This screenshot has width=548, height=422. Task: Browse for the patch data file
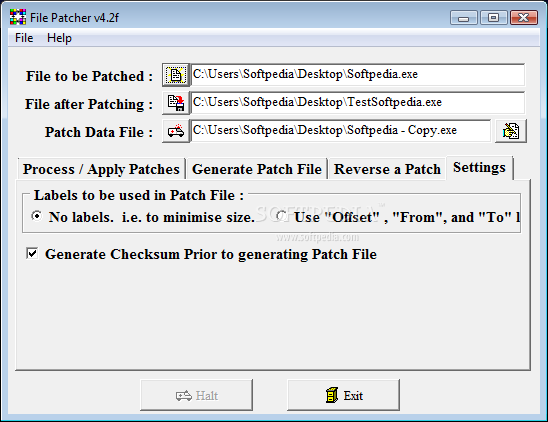coord(176,131)
